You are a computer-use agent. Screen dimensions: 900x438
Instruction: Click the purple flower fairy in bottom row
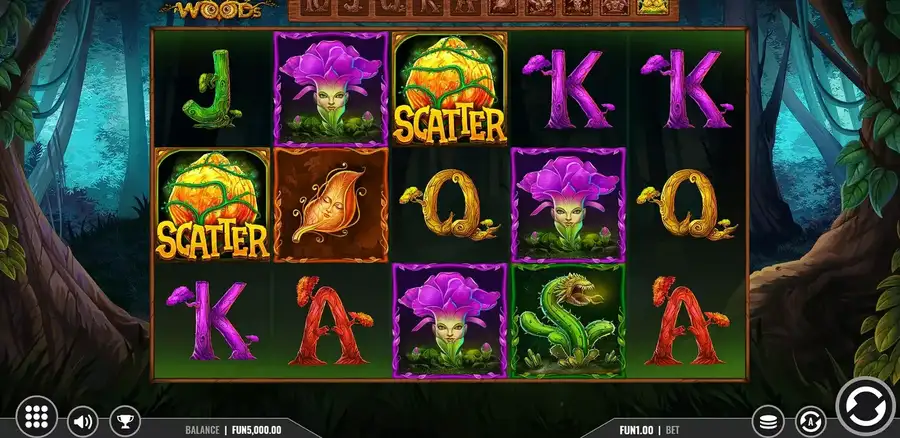[x=449, y=320]
